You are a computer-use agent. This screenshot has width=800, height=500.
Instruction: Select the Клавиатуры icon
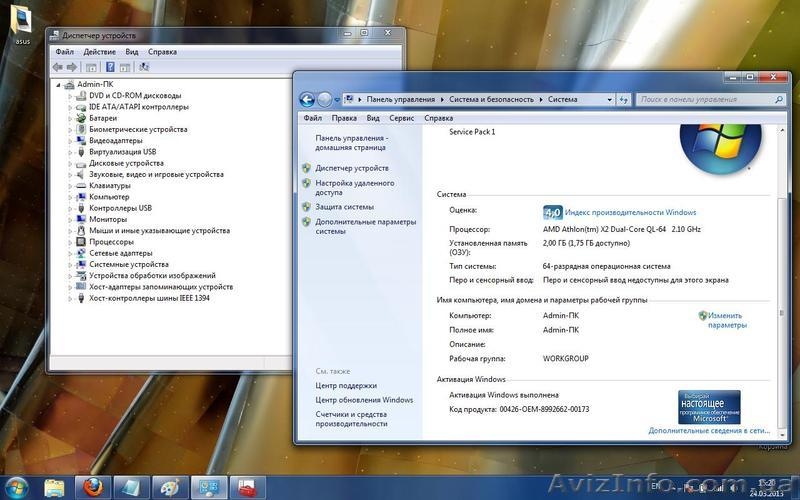(x=81, y=186)
